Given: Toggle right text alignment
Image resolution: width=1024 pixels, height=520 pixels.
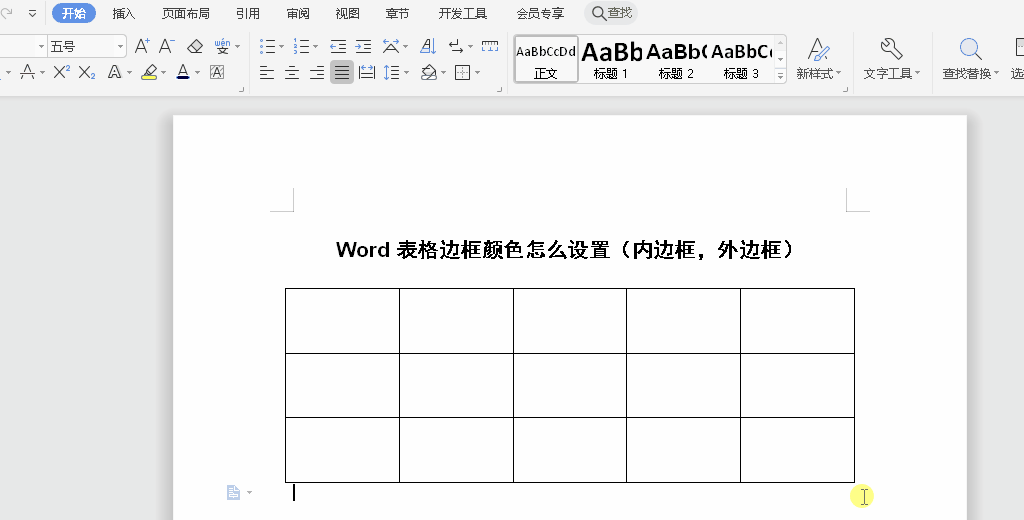Looking at the screenshot, I should pos(317,72).
